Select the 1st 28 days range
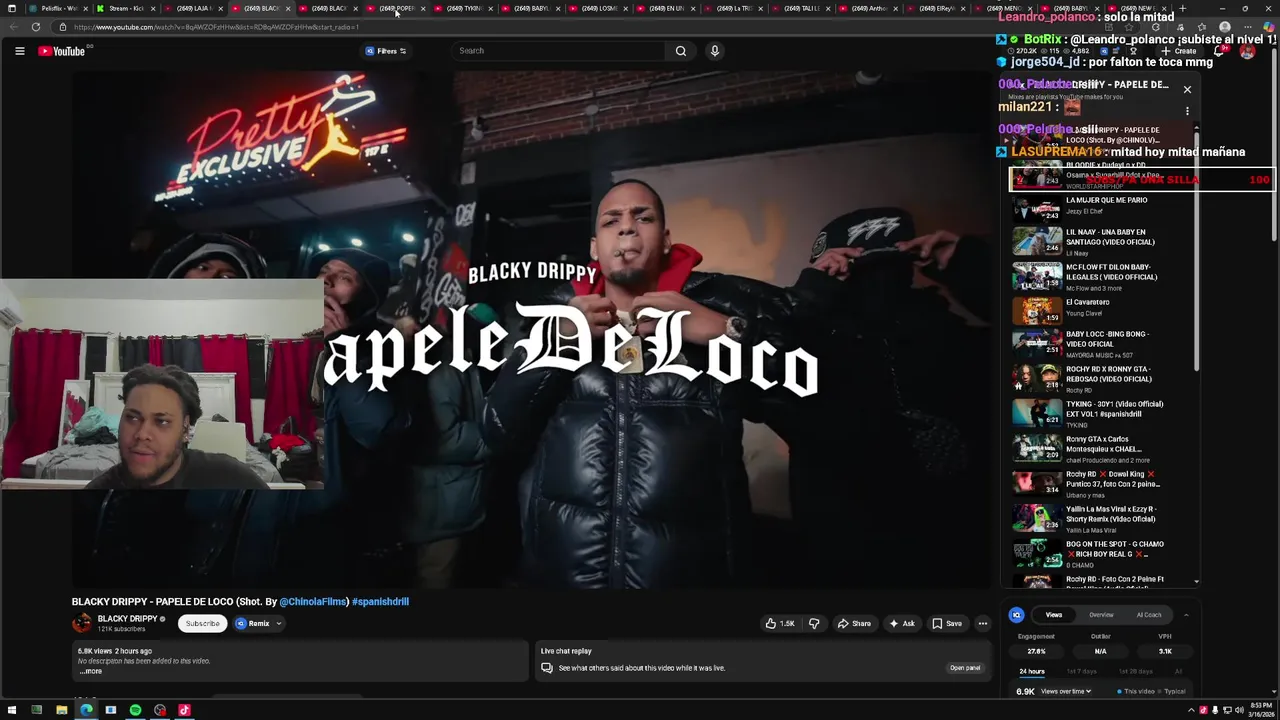 pyautogui.click(x=1135, y=672)
